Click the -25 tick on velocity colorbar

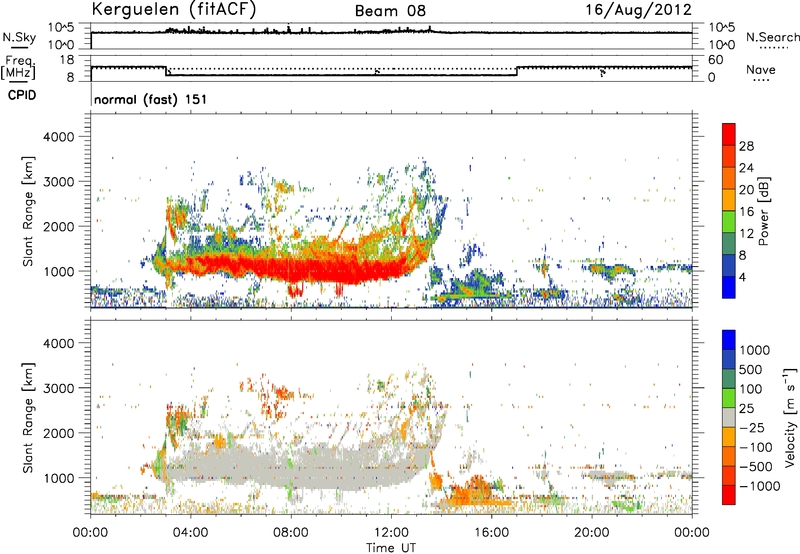pyautogui.click(x=752, y=427)
